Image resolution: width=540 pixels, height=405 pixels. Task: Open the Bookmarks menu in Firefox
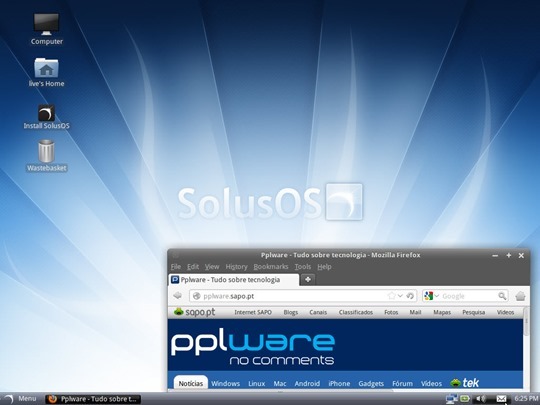[271, 267]
